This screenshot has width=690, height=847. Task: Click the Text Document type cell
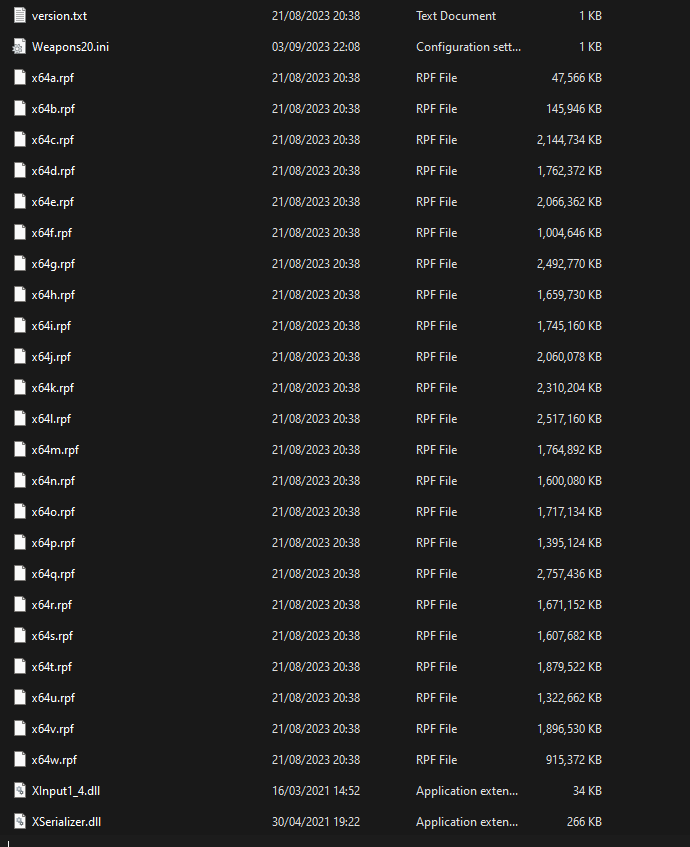pos(456,16)
